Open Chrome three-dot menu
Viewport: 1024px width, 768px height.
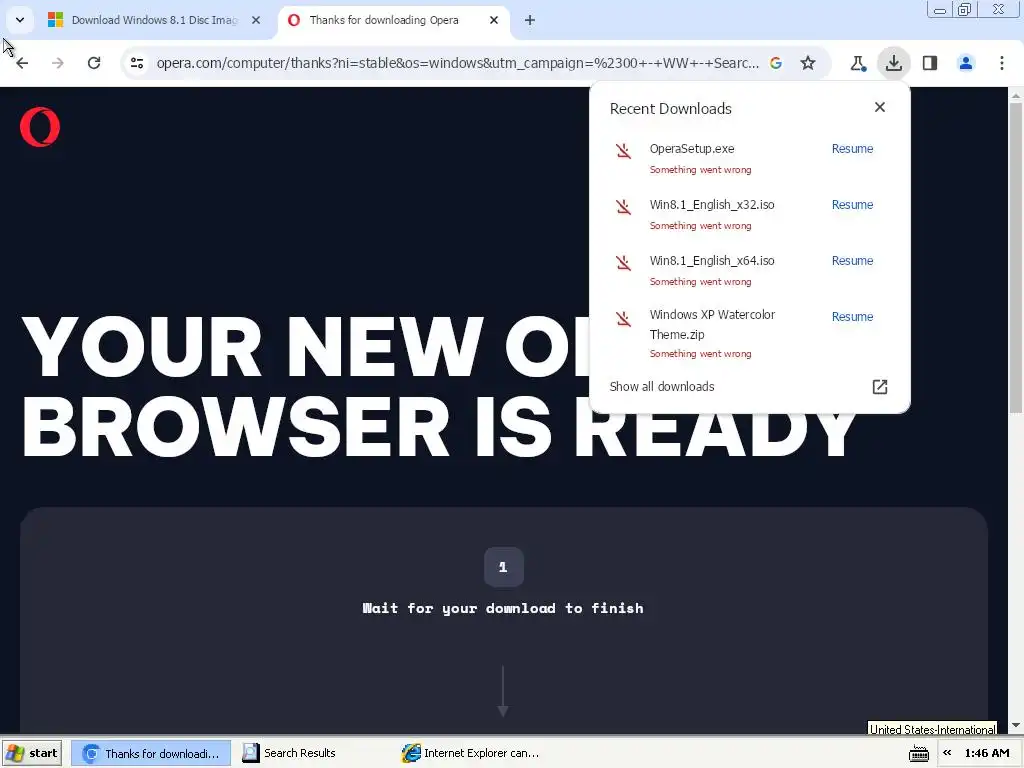[x=1002, y=63]
